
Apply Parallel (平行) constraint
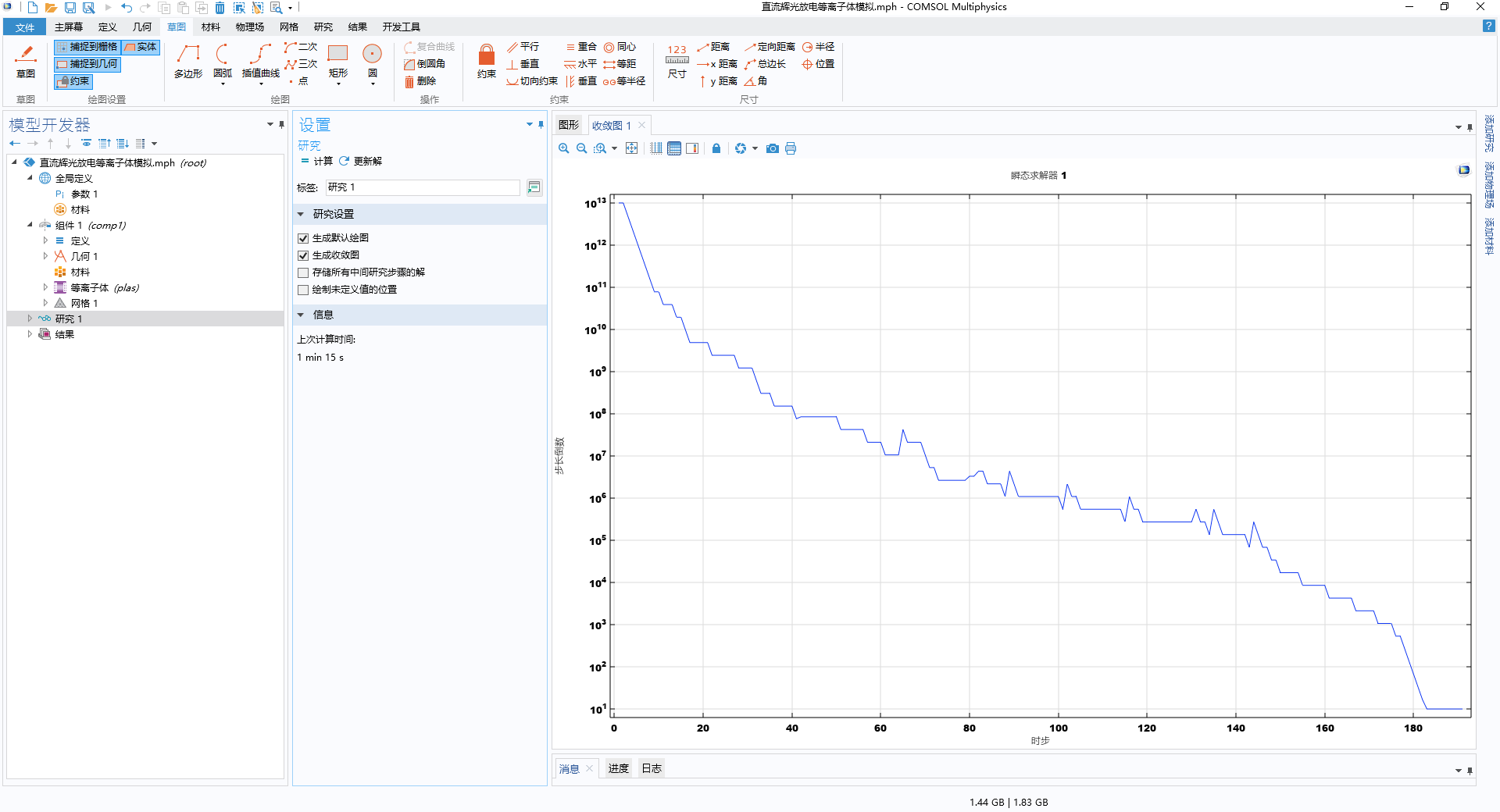[x=523, y=47]
